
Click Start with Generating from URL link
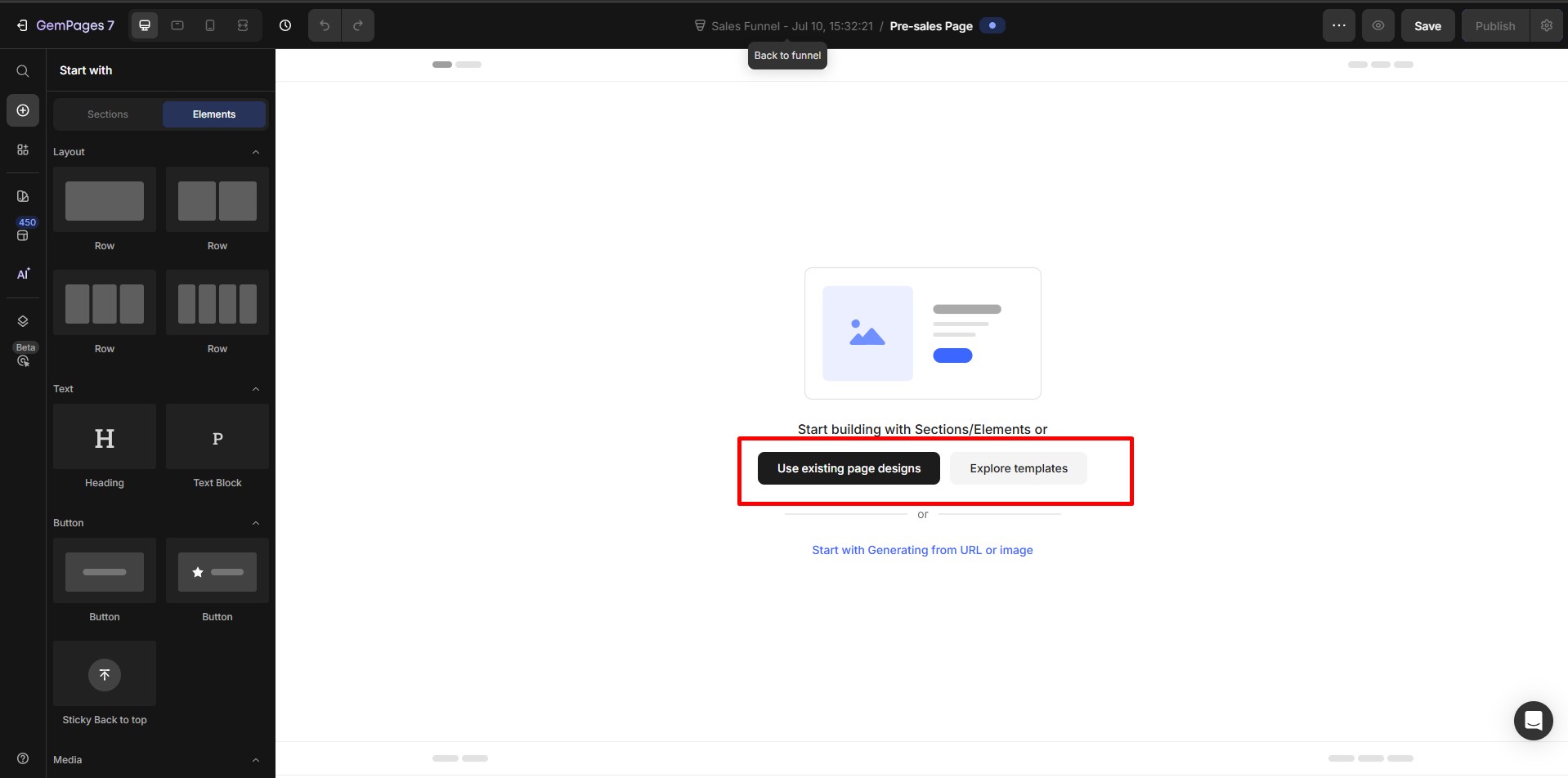(922, 550)
